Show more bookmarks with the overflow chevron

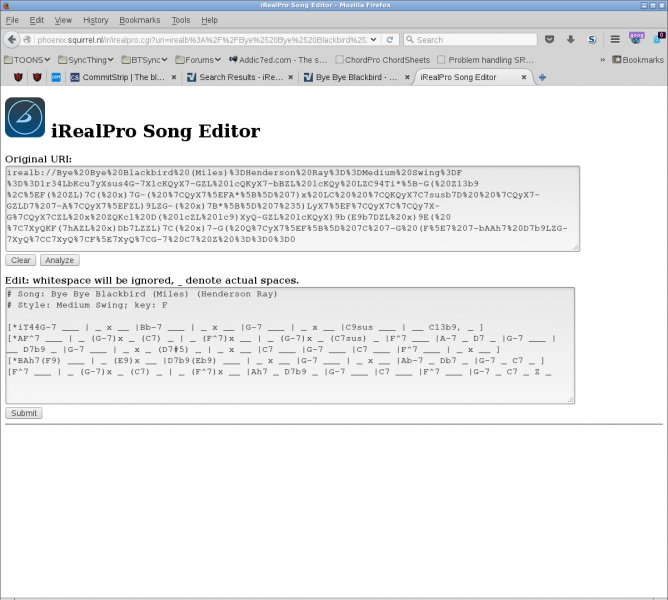[603, 59]
